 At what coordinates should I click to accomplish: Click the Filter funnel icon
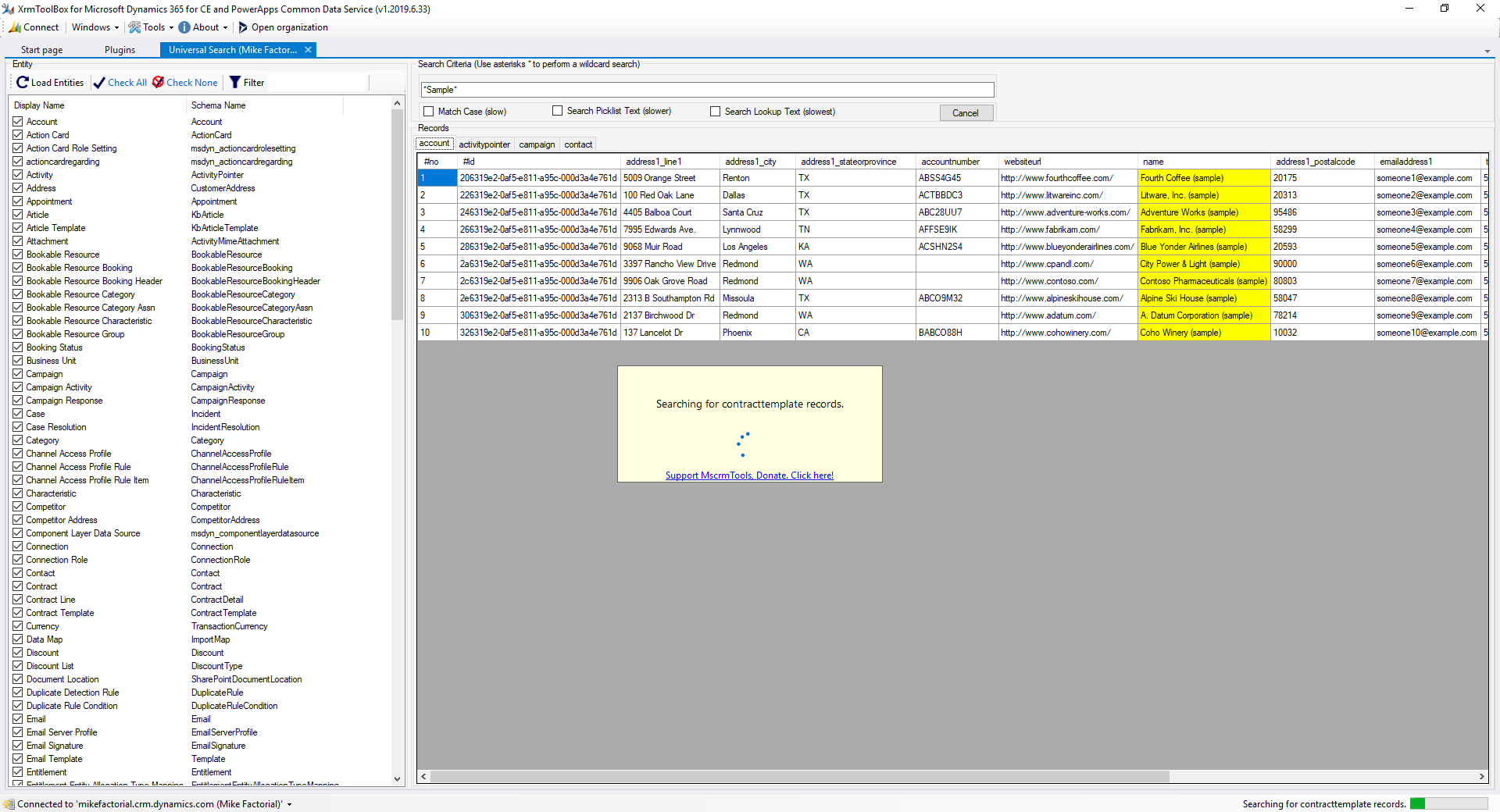(235, 82)
